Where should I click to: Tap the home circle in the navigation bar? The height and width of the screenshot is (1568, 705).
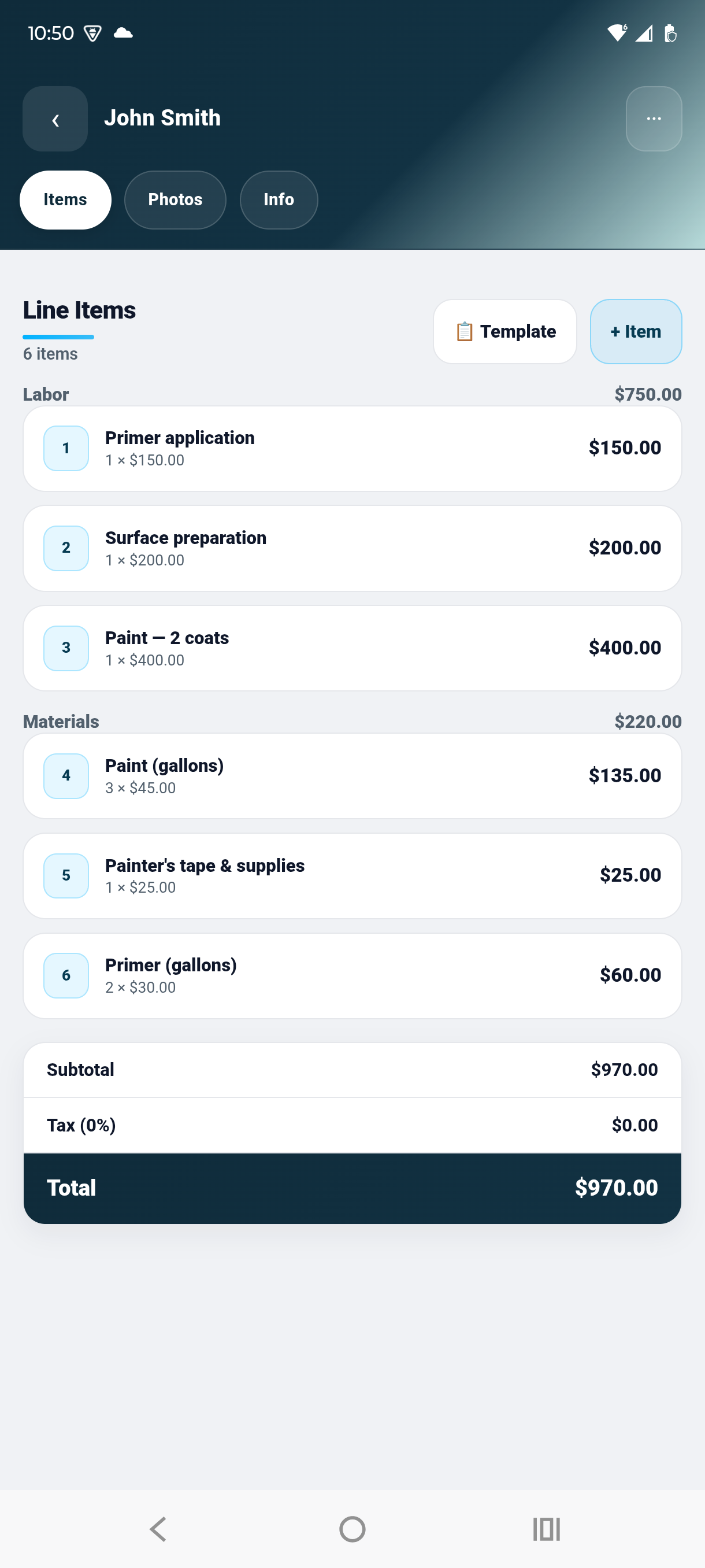point(352,1529)
